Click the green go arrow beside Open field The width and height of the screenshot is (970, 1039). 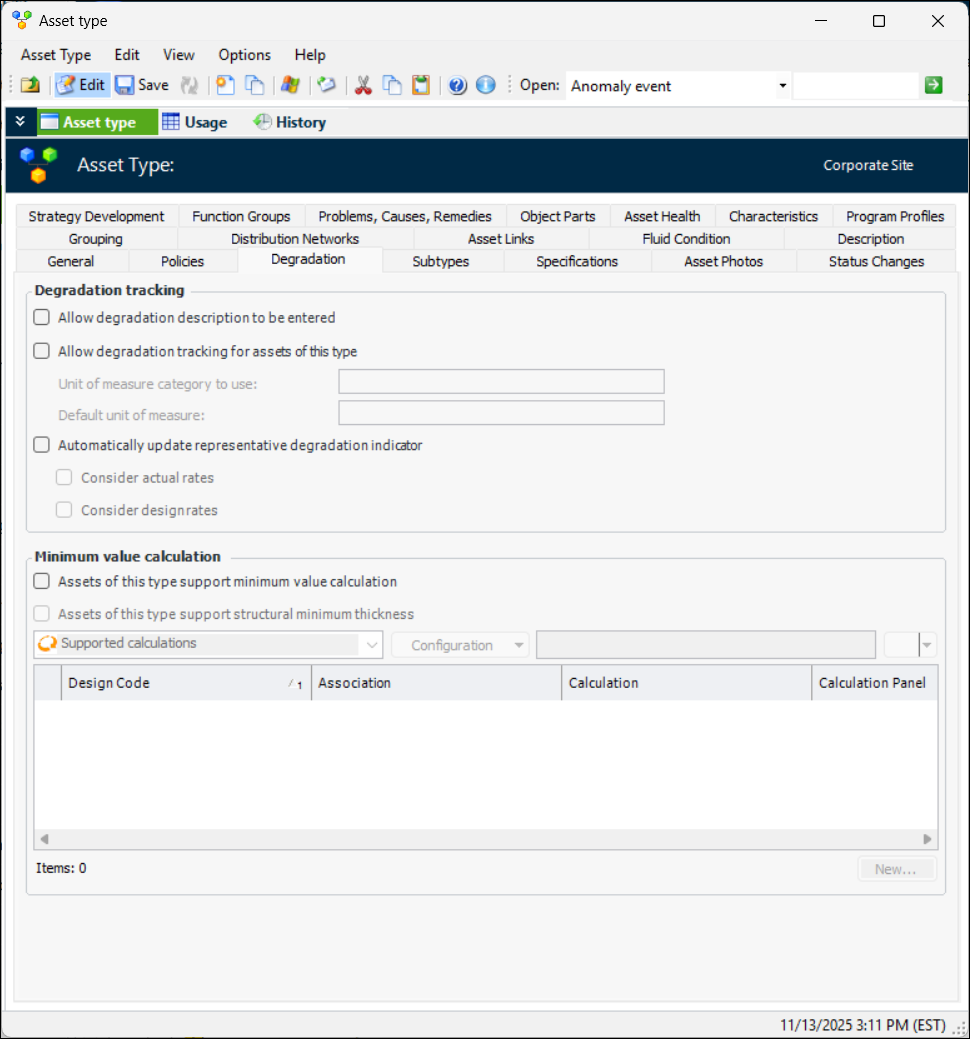tap(933, 86)
